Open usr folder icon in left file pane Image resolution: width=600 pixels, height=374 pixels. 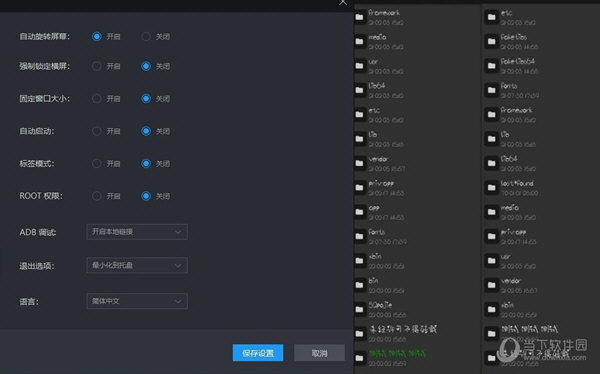click(x=359, y=66)
